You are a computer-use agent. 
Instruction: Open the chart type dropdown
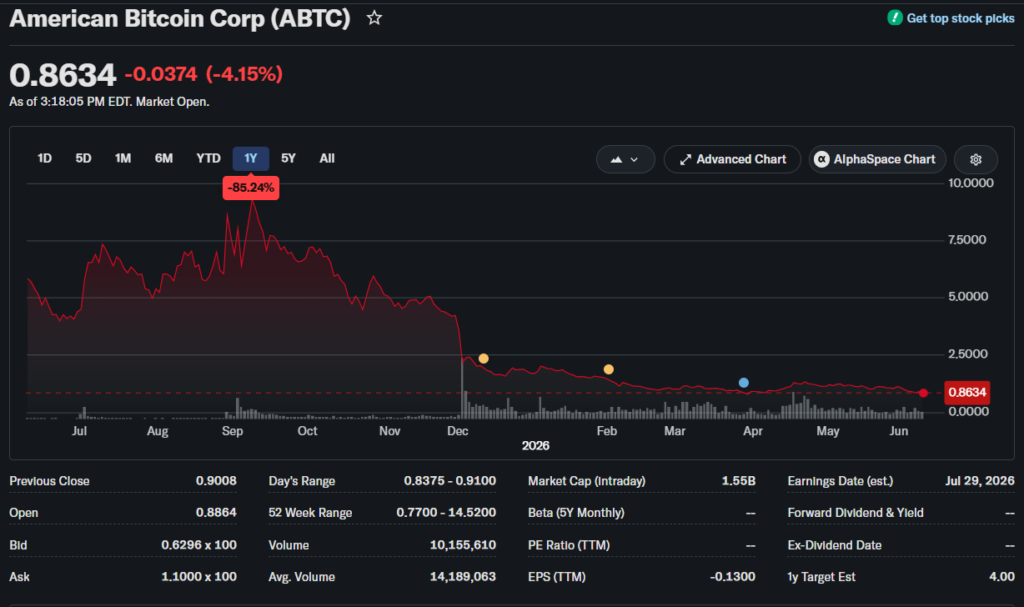[625, 159]
